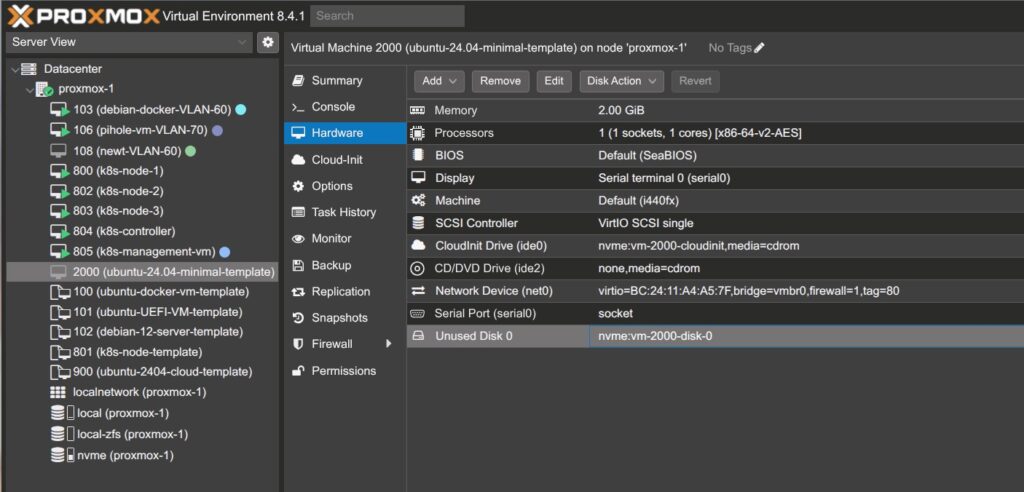Edit tags using the pencil icon
The image size is (1024, 492).
coord(759,48)
